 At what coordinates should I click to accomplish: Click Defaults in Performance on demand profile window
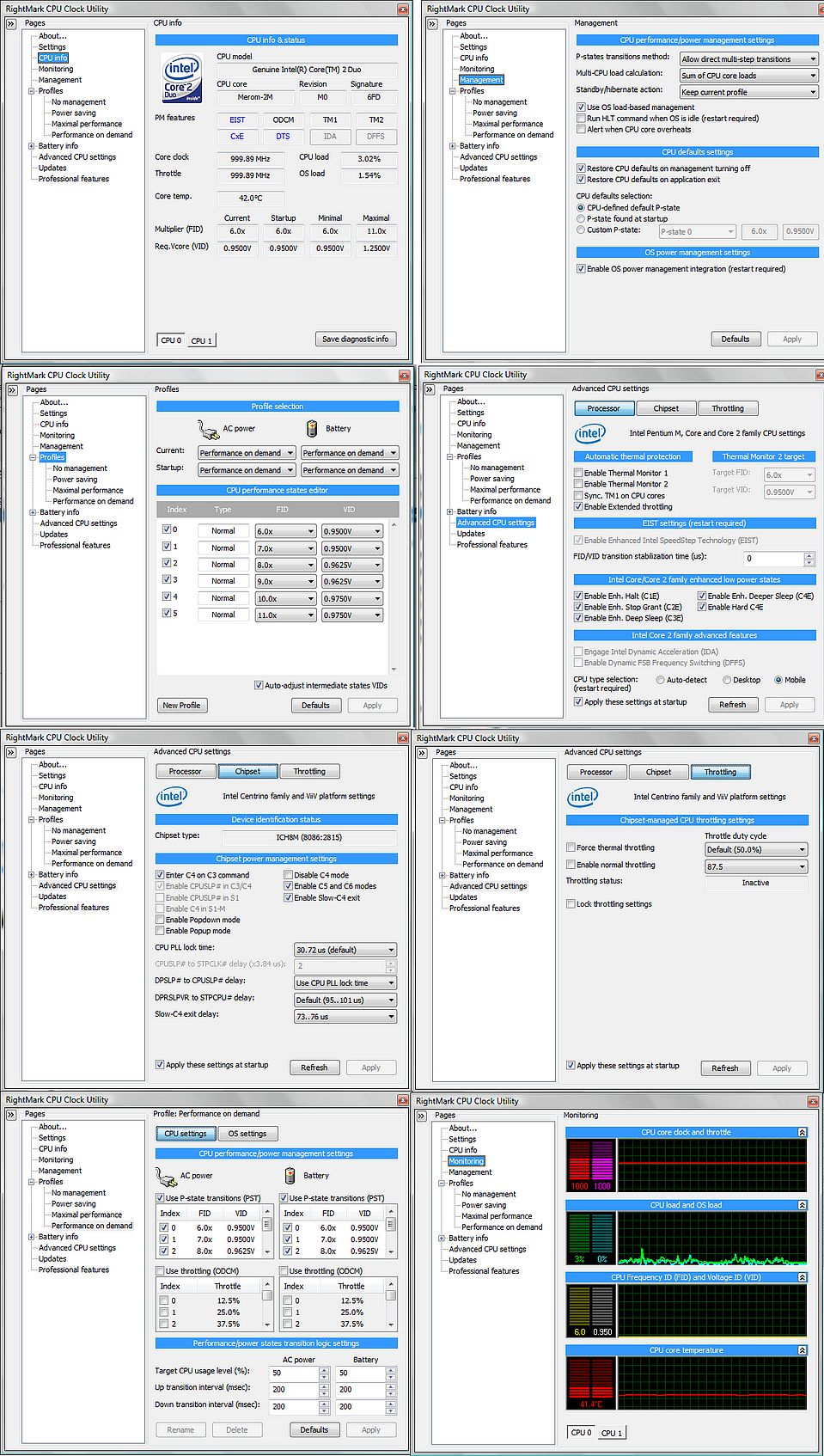(314, 1430)
